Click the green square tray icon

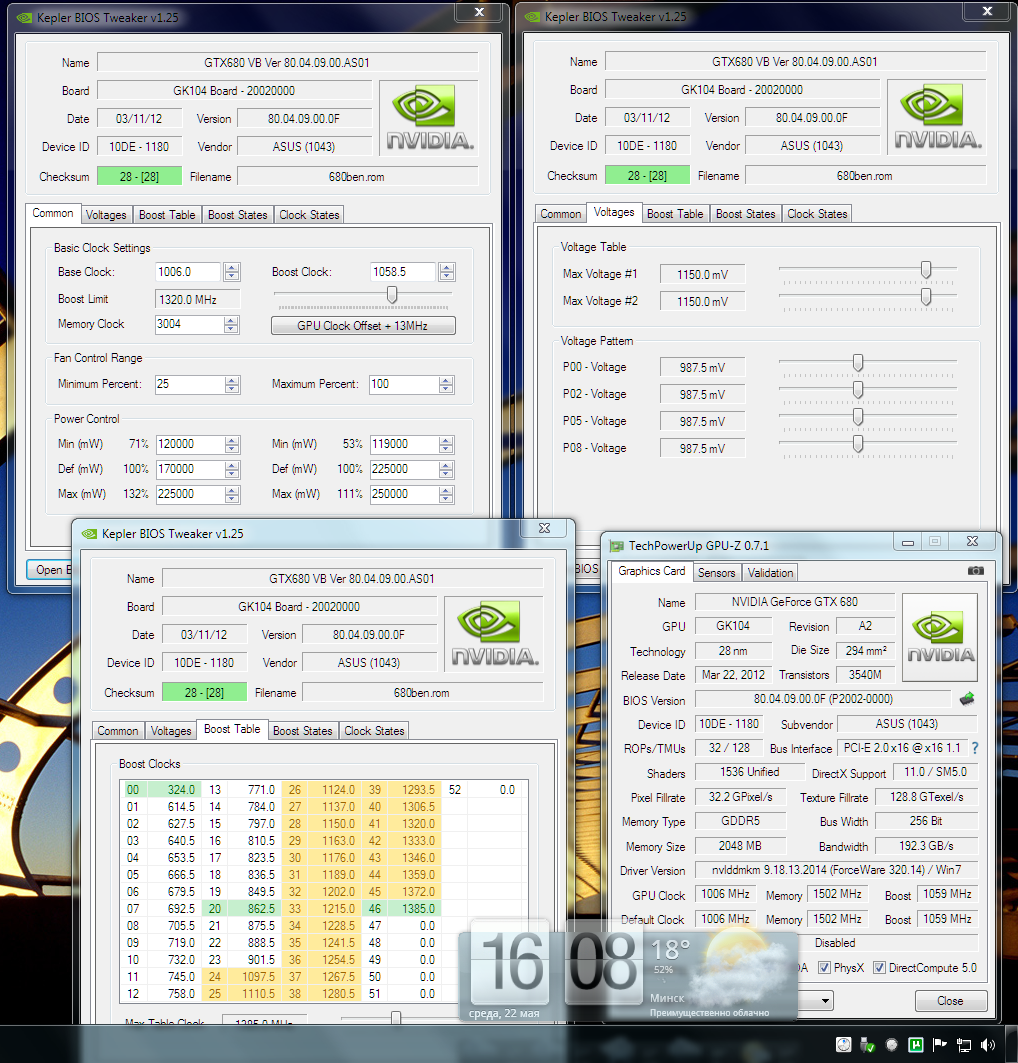(x=914, y=1045)
